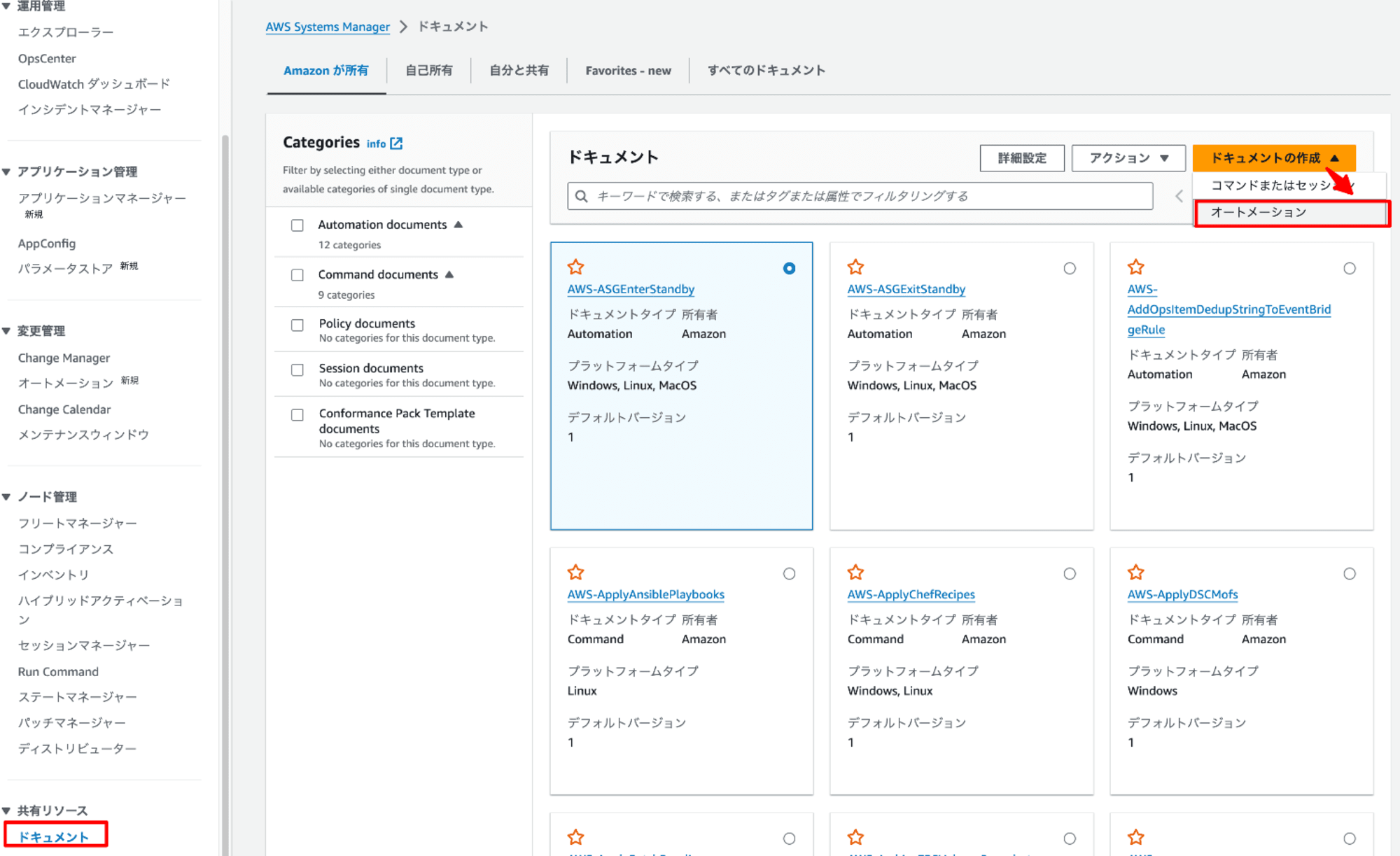Choose オートメーション from the create menu
Screen dimensions: 1400x856
pyautogui.click(x=1291, y=213)
